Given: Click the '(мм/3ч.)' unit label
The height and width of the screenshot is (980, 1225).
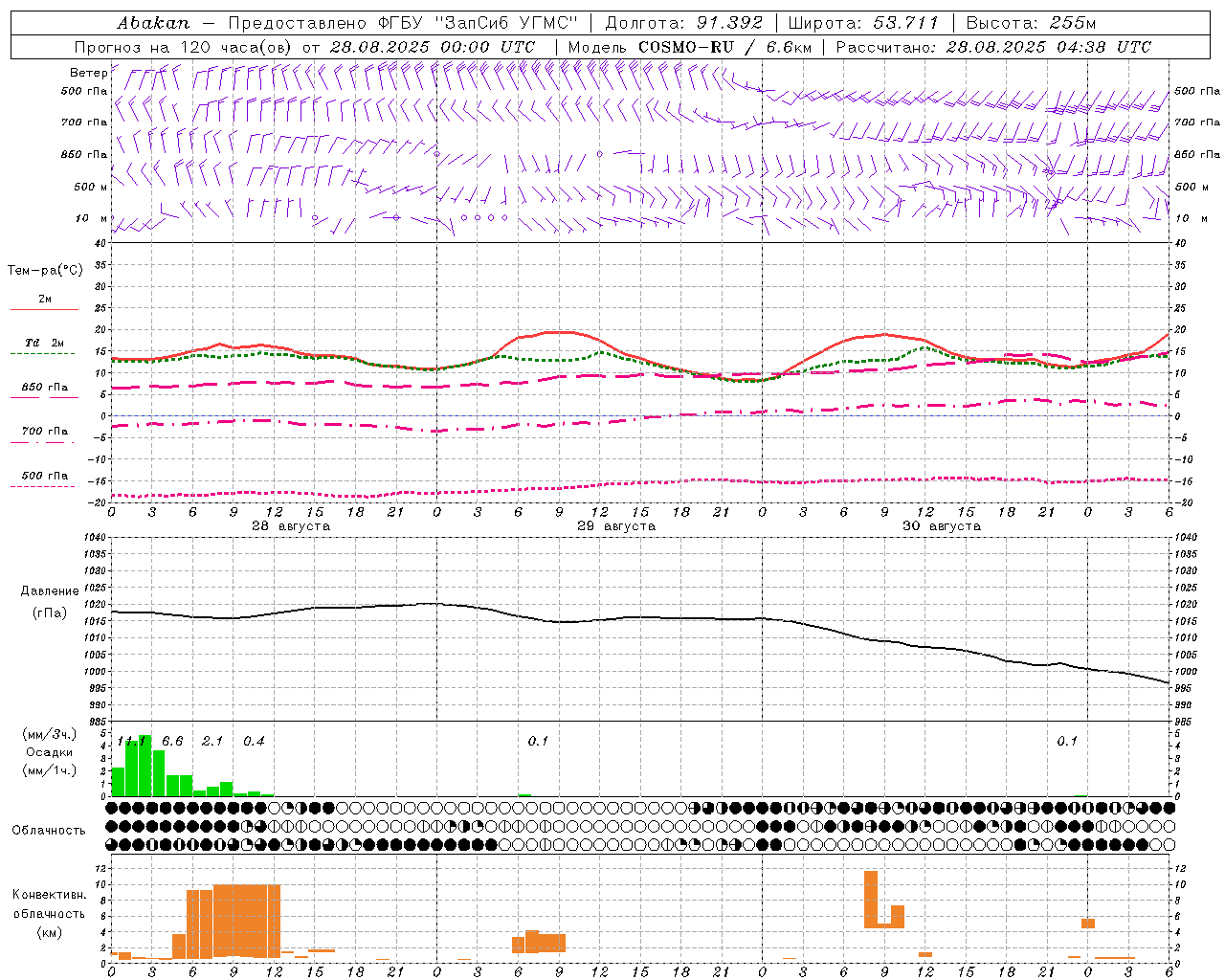Looking at the screenshot, I should pos(50,734).
